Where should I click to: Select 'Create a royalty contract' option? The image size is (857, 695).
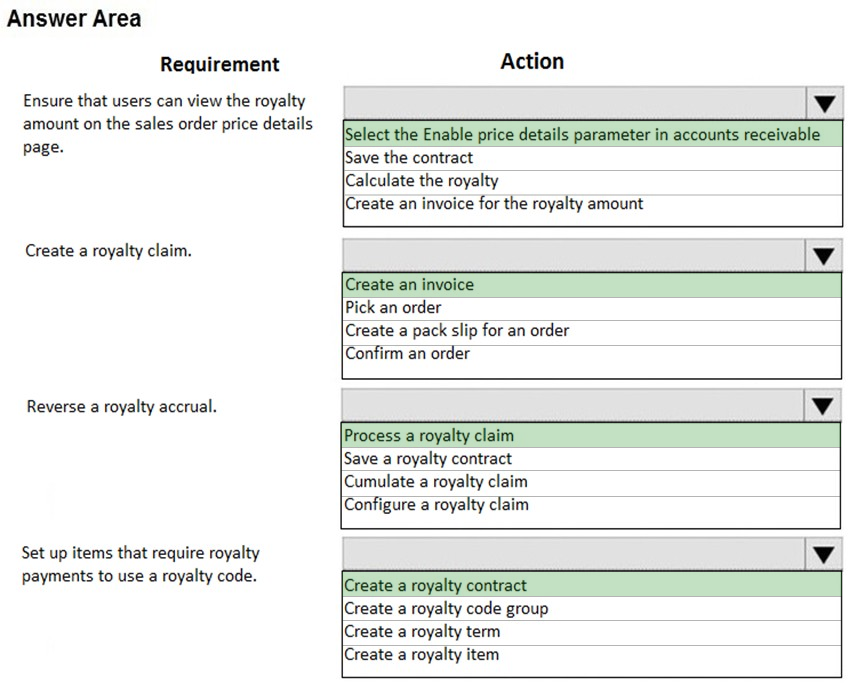pyautogui.click(x=592, y=585)
